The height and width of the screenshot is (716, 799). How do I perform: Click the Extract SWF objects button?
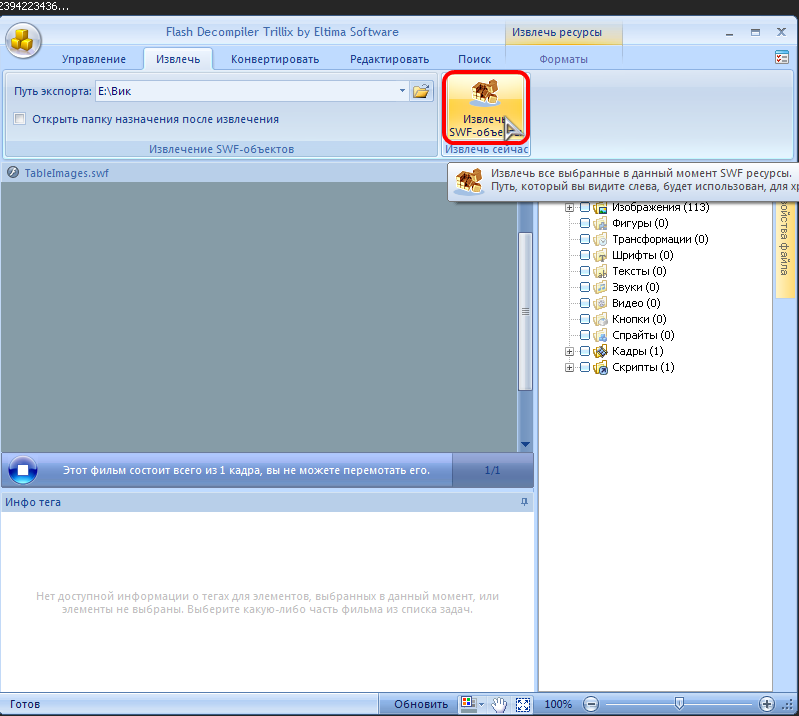click(486, 107)
